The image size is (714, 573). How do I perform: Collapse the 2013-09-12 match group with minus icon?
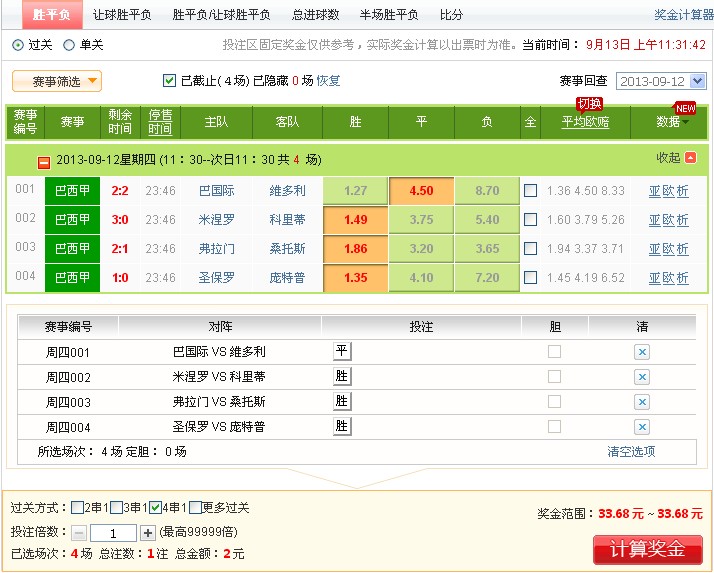(44, 161)
